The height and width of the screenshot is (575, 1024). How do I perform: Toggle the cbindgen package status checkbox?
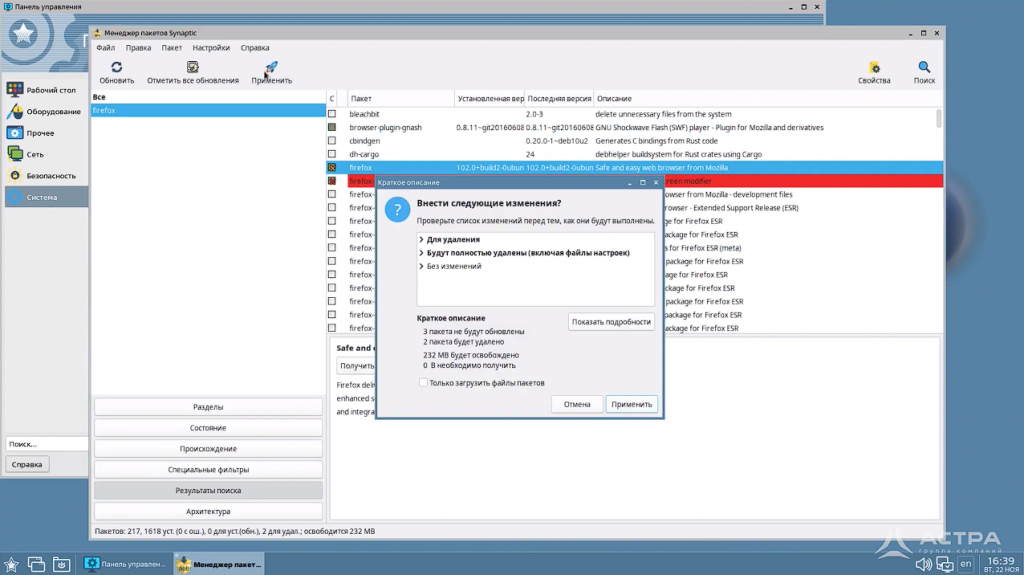pyautogui.click(x=332, y=140)
